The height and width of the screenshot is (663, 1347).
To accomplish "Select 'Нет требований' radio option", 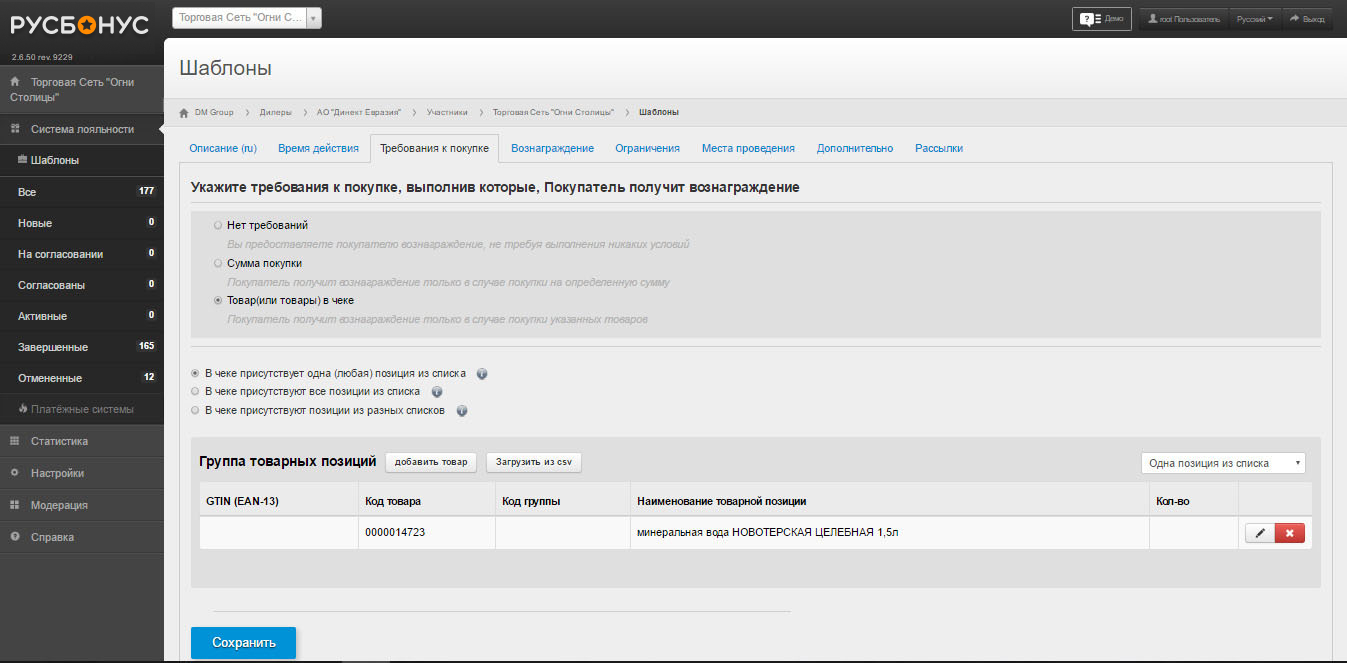I will coord(218,226).
